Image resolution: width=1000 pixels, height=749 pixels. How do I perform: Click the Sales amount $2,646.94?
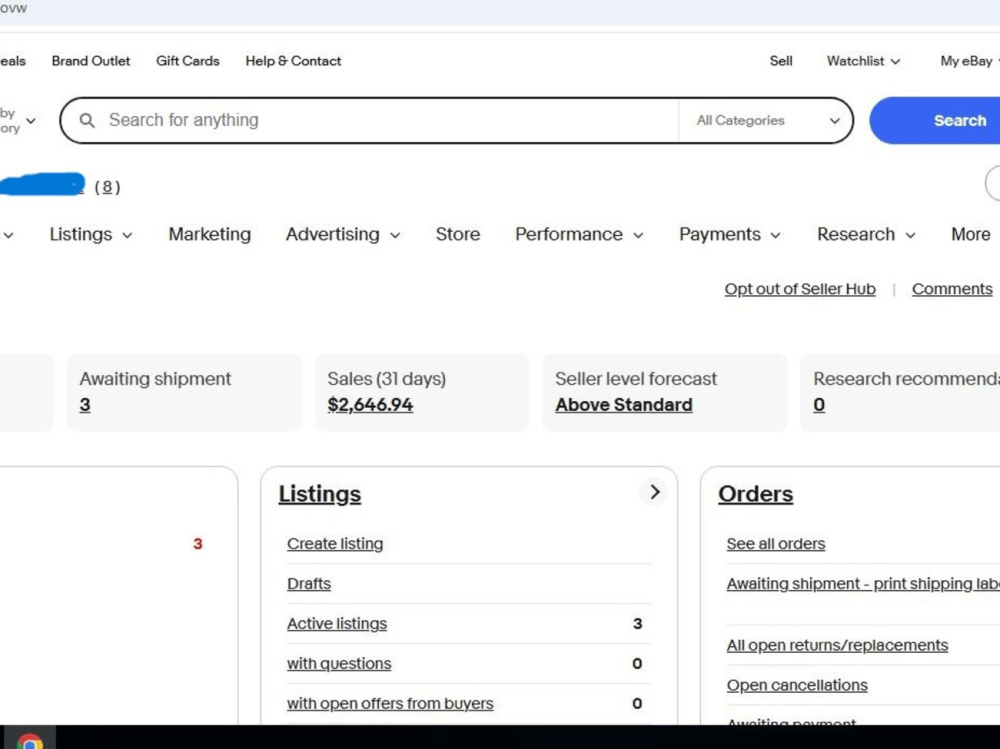click(x=370, y=404)
